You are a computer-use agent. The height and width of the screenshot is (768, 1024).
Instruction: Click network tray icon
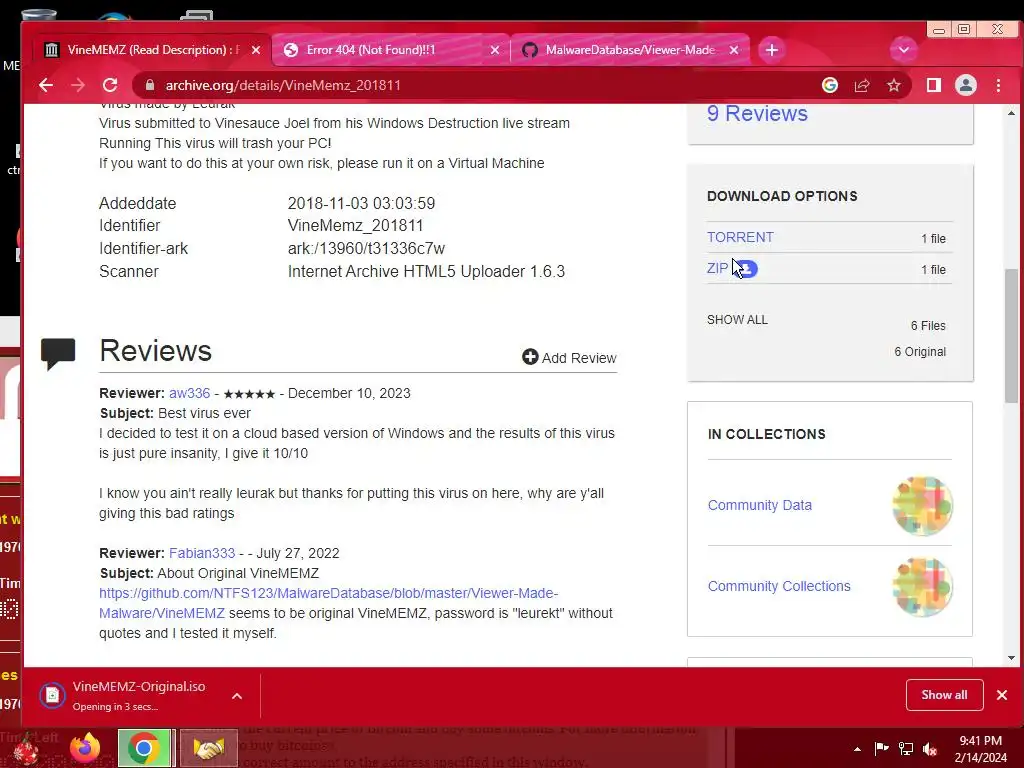pos(906,748)
